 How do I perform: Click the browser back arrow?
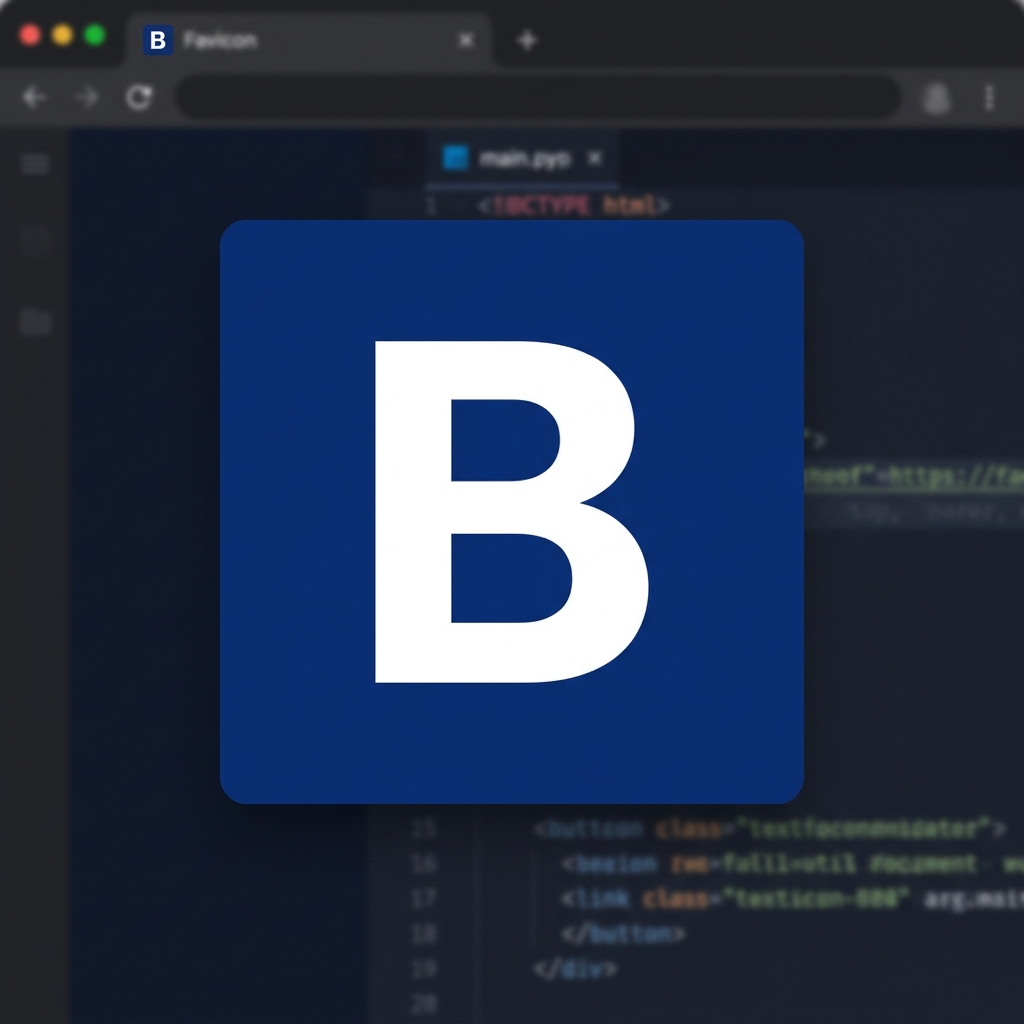[34, 97]
